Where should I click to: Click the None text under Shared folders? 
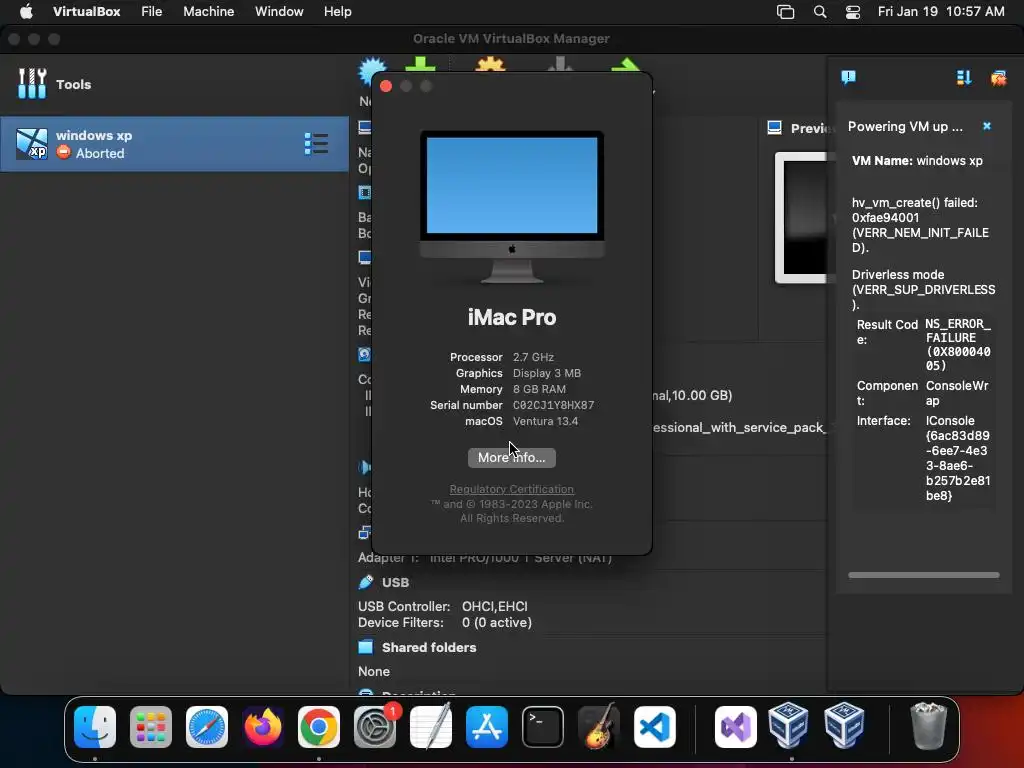click(374, 671)
